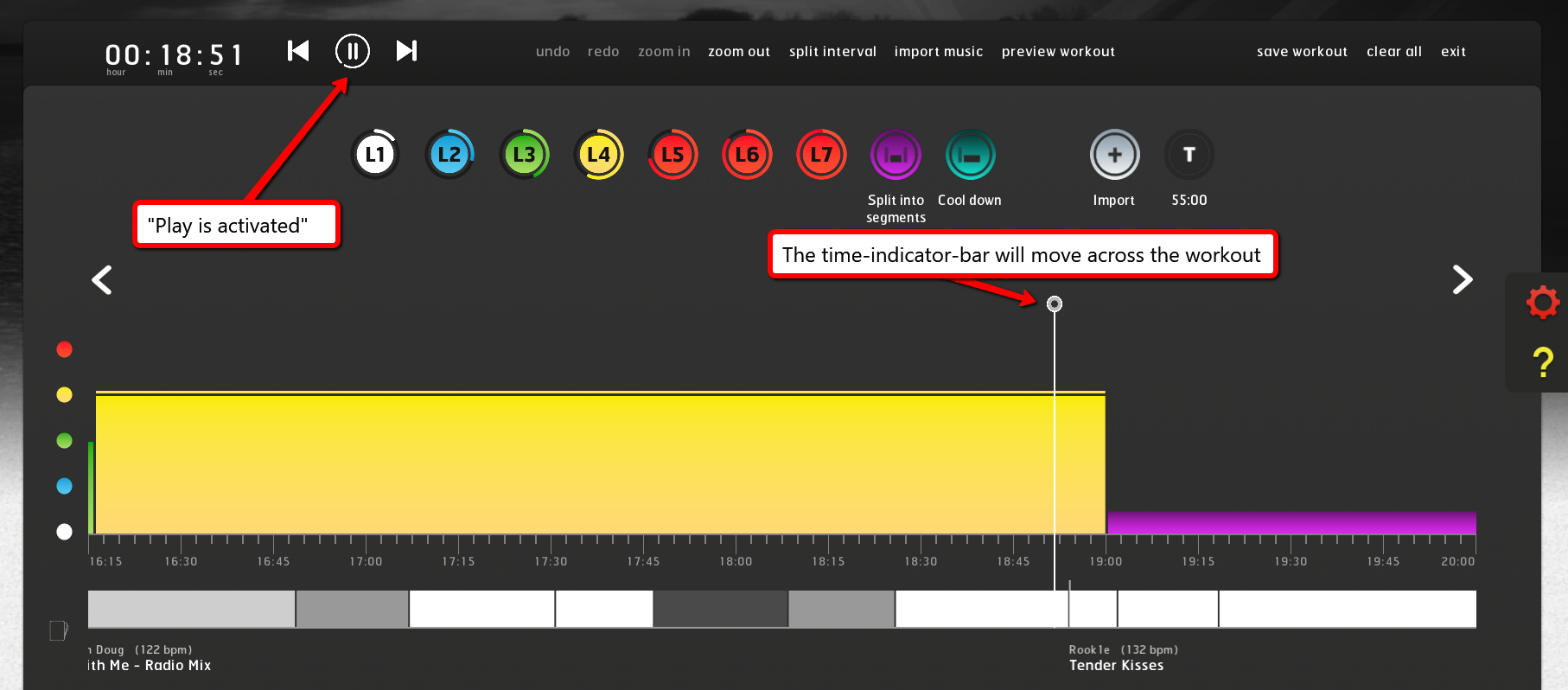Open the Import plus icon

coord(1114,155)
